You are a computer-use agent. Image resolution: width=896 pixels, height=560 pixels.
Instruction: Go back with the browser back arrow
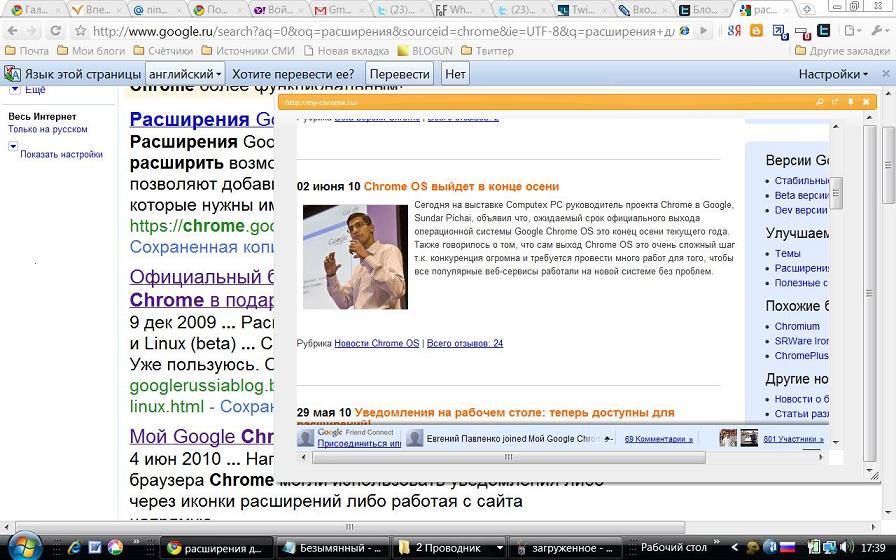click(13, 31)
